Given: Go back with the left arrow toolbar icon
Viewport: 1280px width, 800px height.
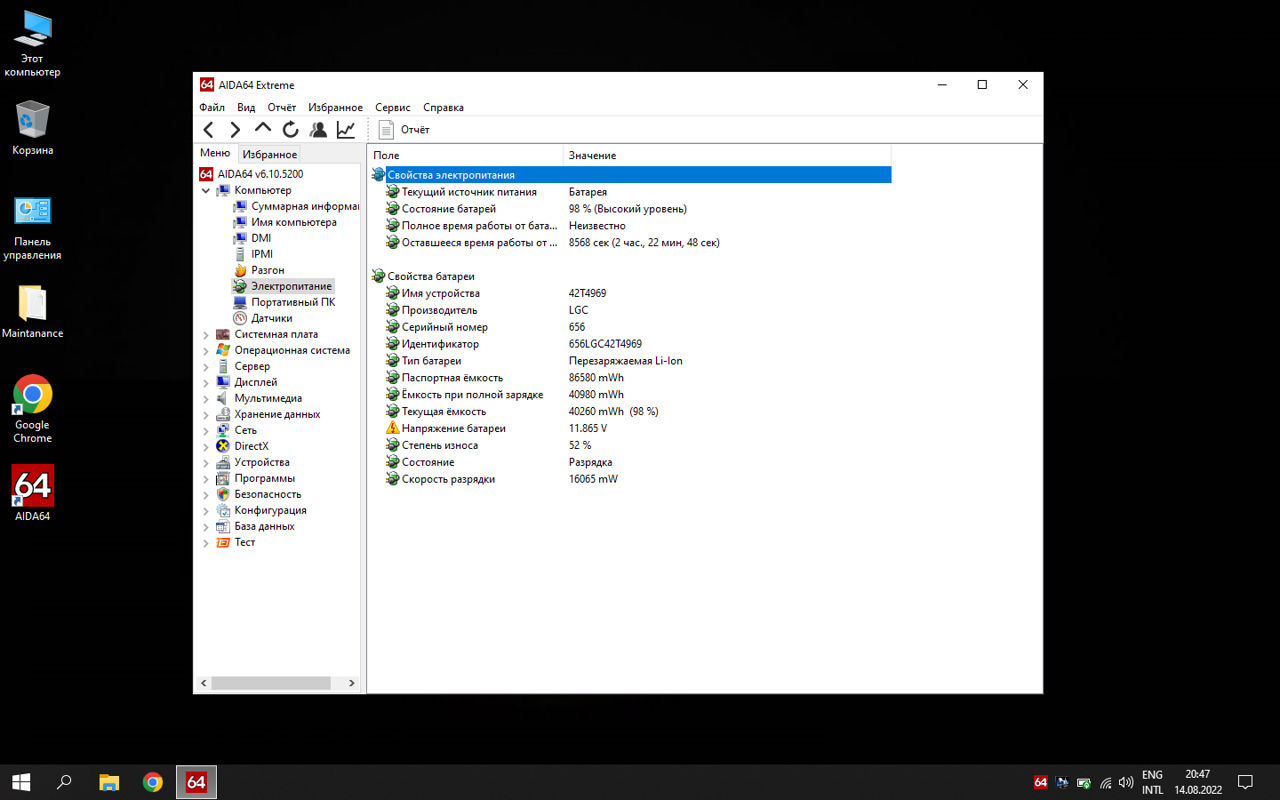Looking at the screenshot, I should tap(208, 129).
